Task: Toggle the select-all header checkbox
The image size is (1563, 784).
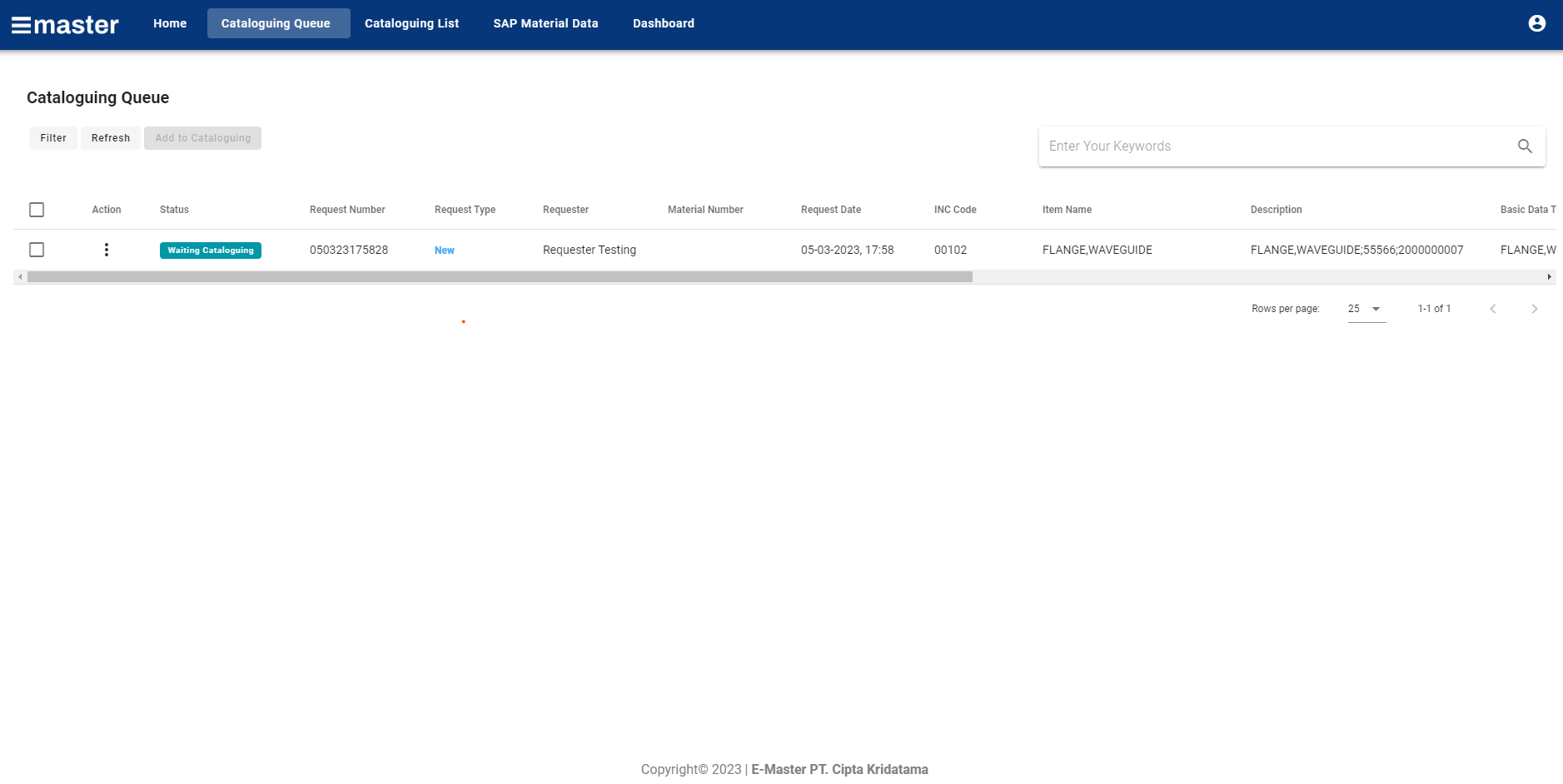Action: coord(37,210)
